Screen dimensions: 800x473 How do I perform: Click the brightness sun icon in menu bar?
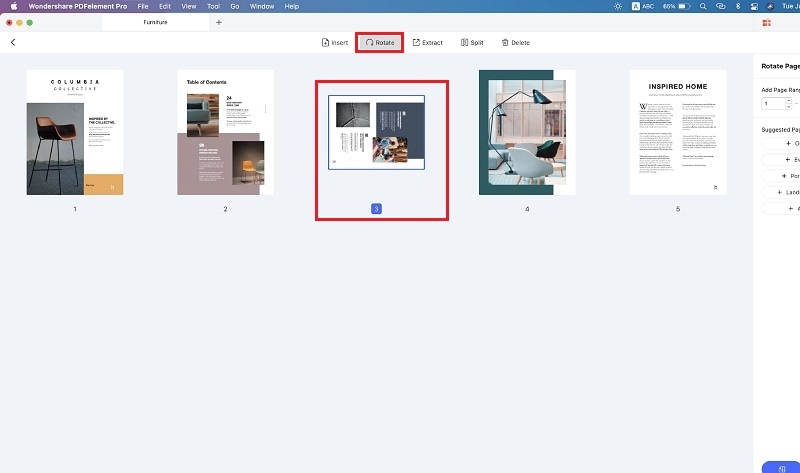tap(618, 6)
